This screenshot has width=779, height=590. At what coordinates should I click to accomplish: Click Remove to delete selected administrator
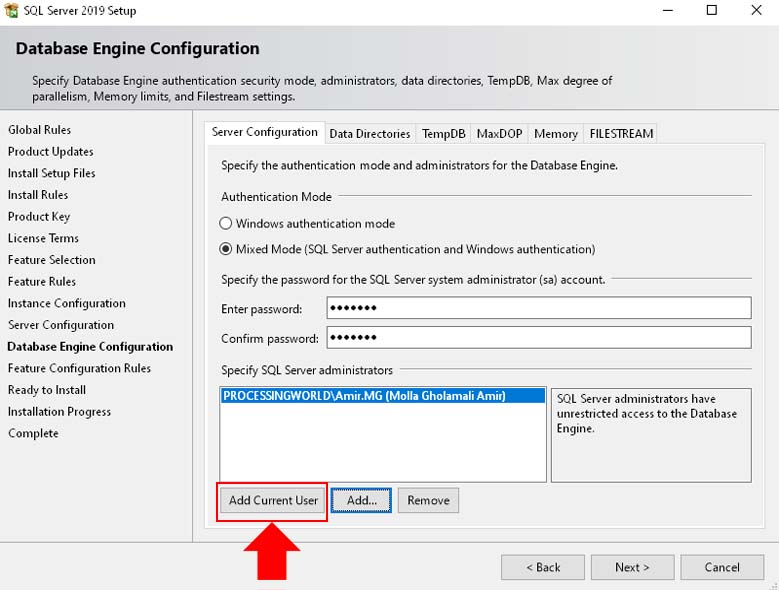coord(428,501)
